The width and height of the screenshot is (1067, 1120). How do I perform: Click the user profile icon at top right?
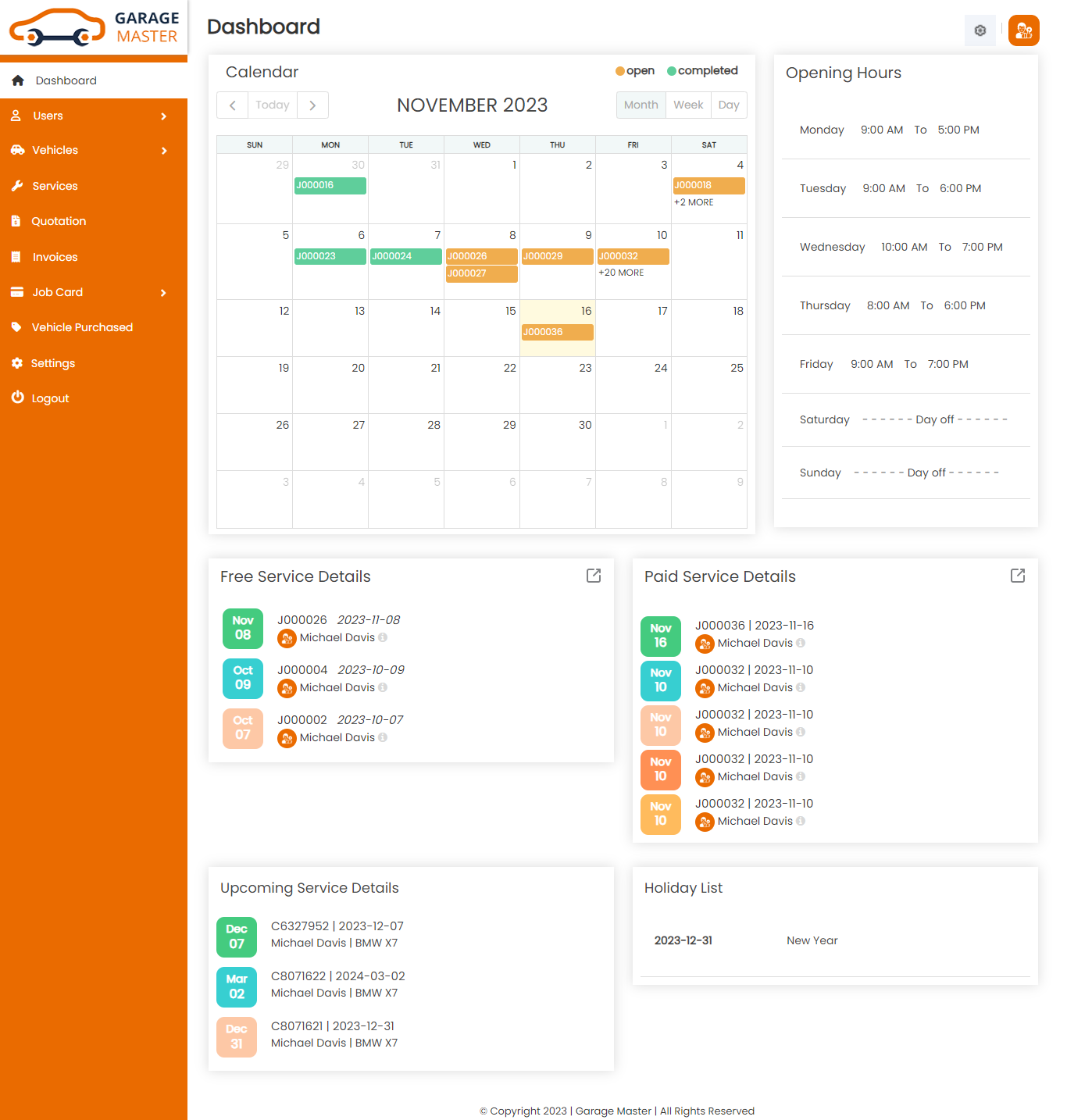(x=1023, y=30)
